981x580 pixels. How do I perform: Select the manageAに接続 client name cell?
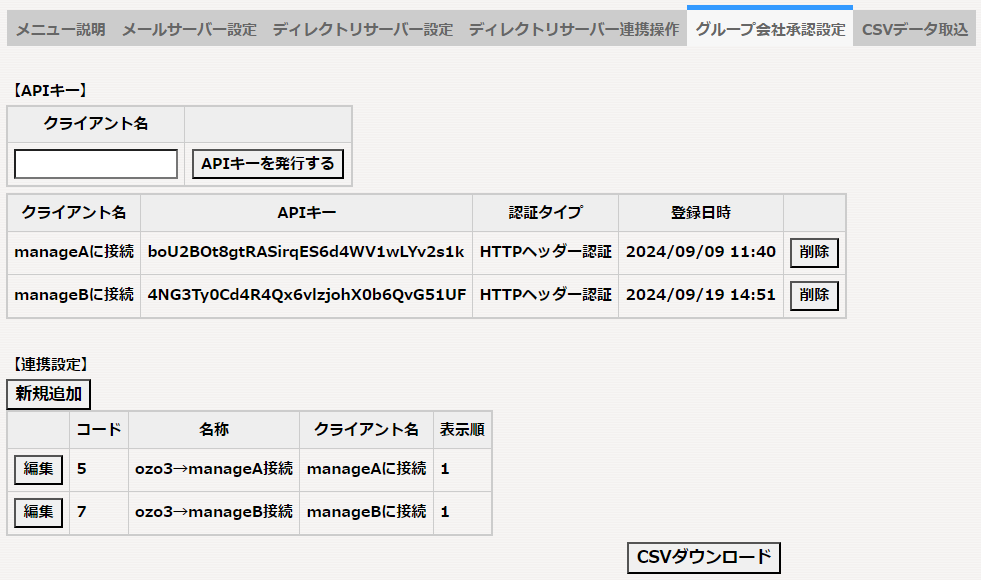(72, 252)
